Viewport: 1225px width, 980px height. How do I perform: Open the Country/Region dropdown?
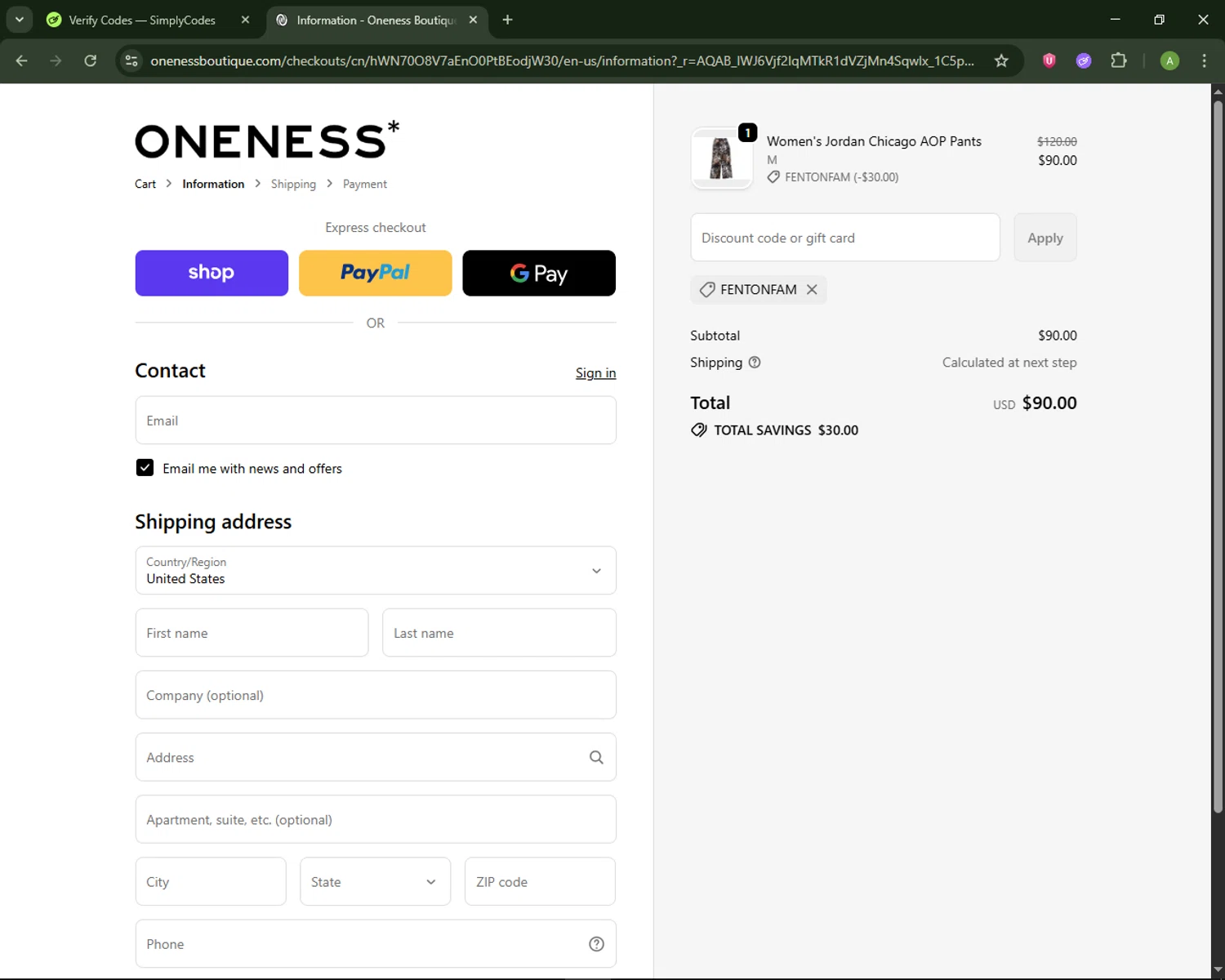point(376,570)
